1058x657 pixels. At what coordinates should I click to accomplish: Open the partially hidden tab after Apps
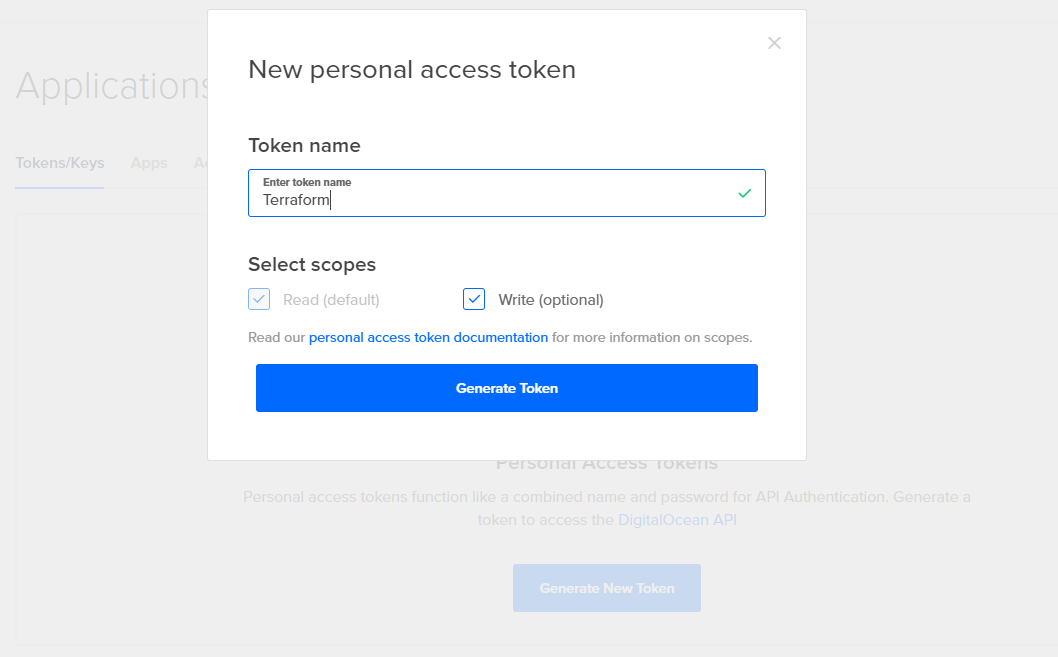[203, 163]
